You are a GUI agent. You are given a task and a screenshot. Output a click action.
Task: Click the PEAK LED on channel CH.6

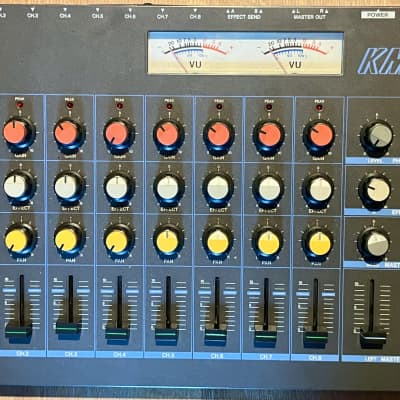click(219, 107)
